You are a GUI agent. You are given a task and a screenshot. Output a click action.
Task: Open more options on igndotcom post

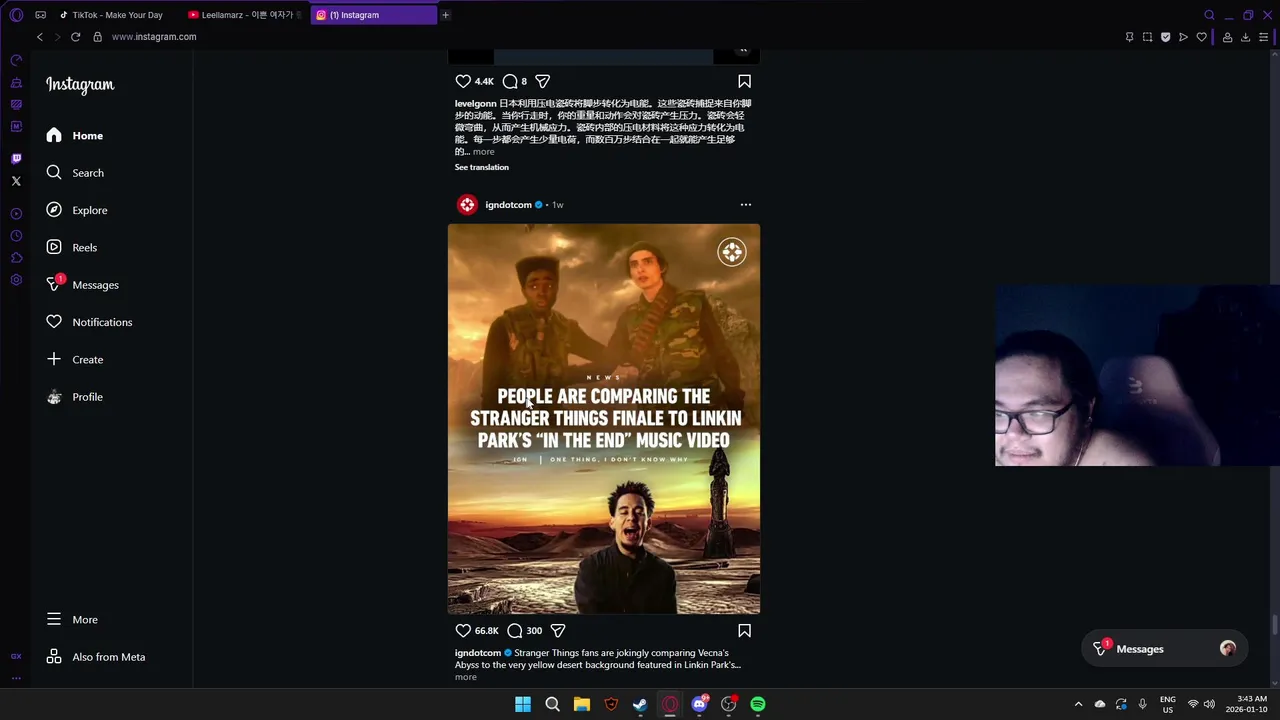(745, 205)
